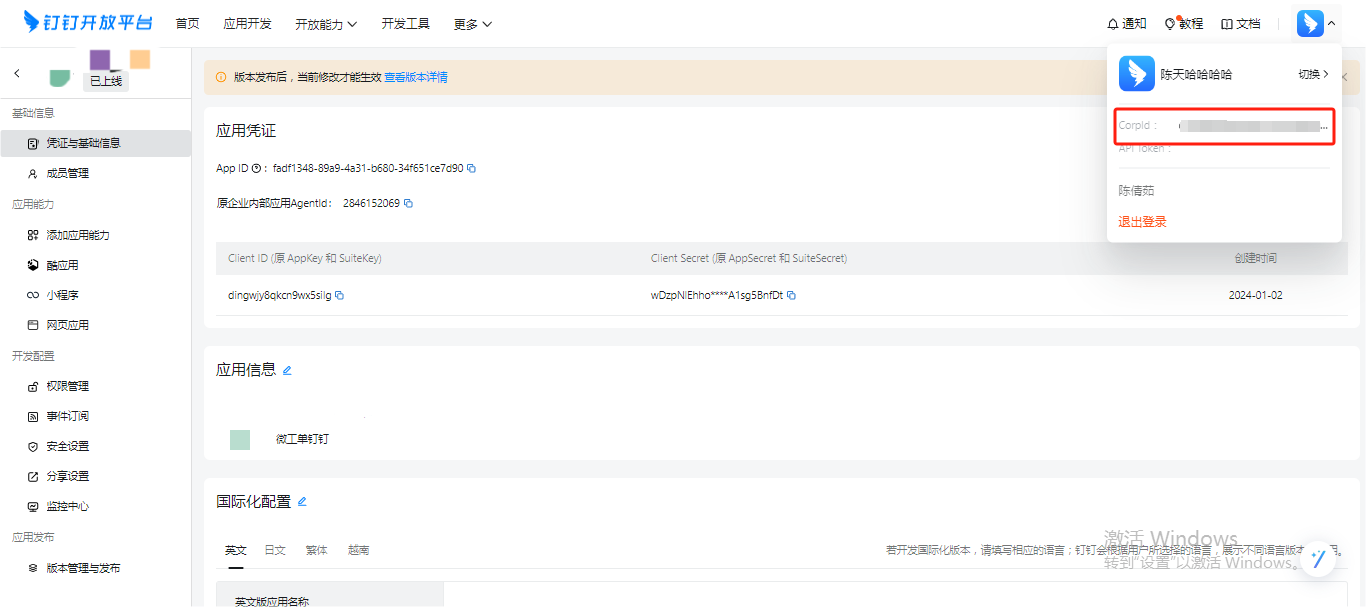Click App ID help question icon
The image size is (1366, 607).
coord(256,168)
